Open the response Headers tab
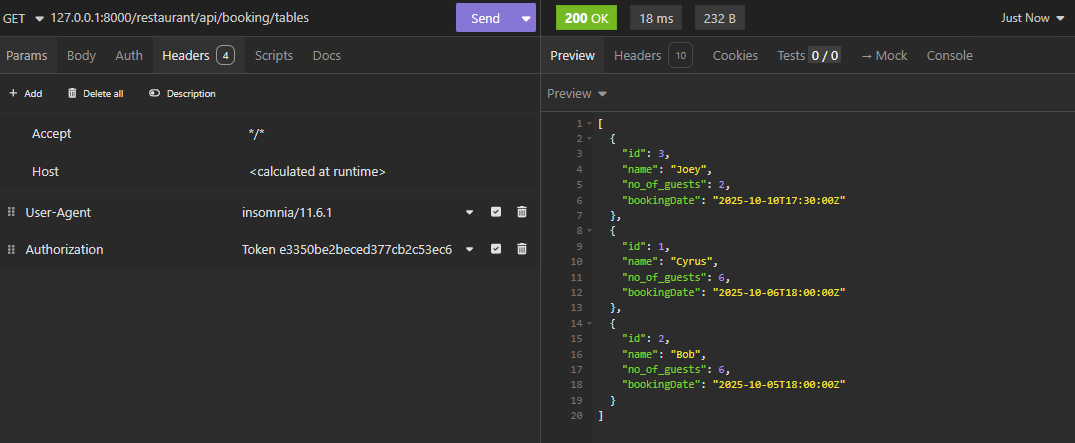The image size is (1075, 443). point(653,56)
